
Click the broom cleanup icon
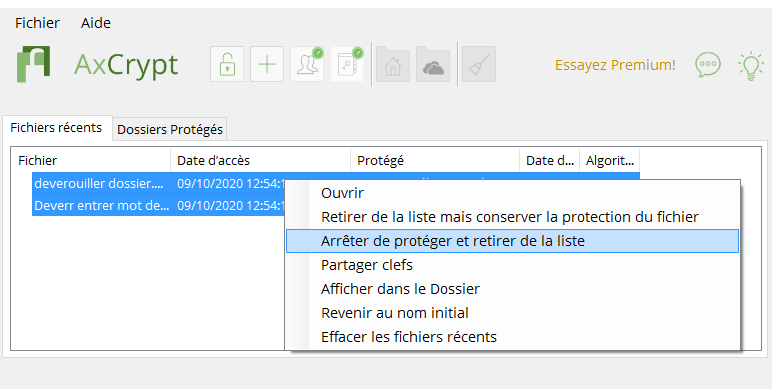click(479, 65)
